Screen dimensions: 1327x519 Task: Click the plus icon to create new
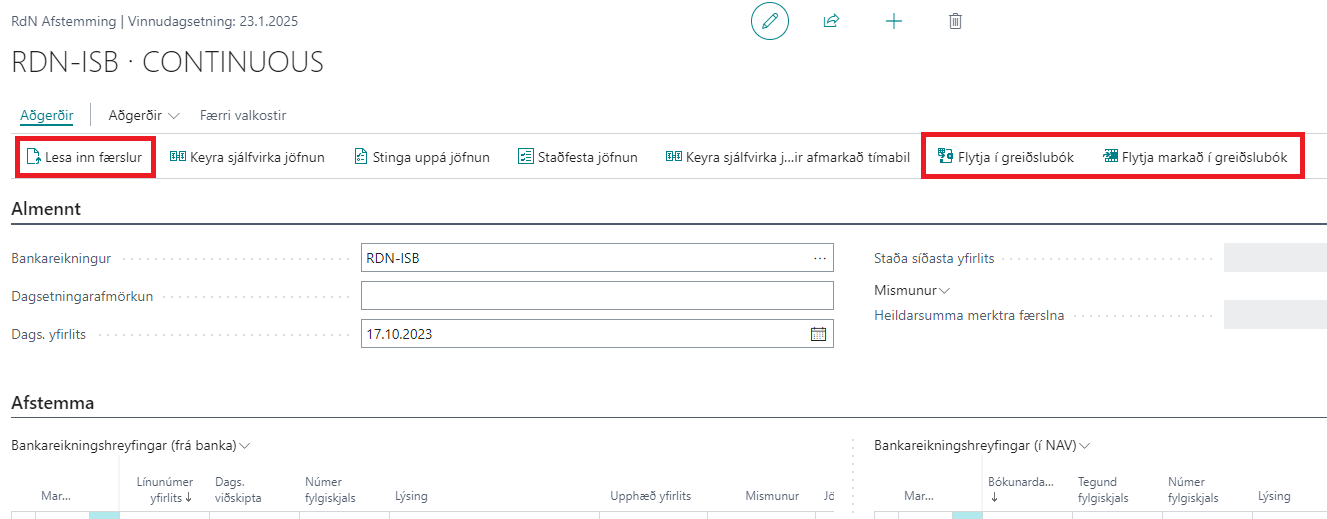point(894,21)
